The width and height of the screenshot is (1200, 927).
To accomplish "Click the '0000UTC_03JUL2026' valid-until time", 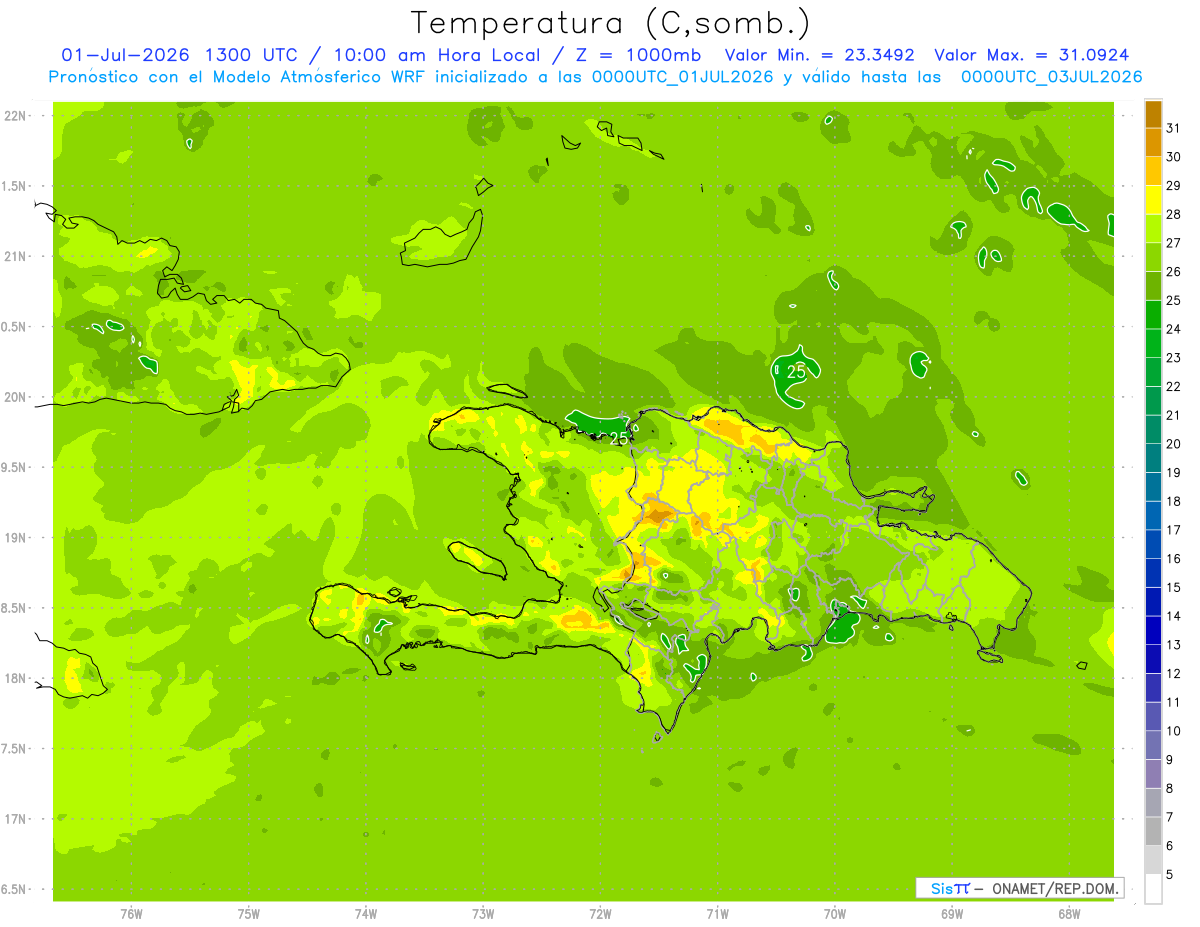I will (x=1052, y=77).
